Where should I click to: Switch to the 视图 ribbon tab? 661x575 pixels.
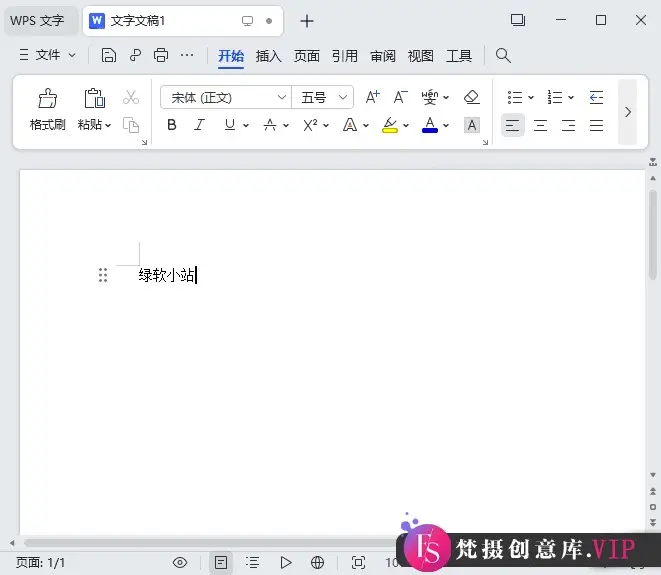click(421, 56)
